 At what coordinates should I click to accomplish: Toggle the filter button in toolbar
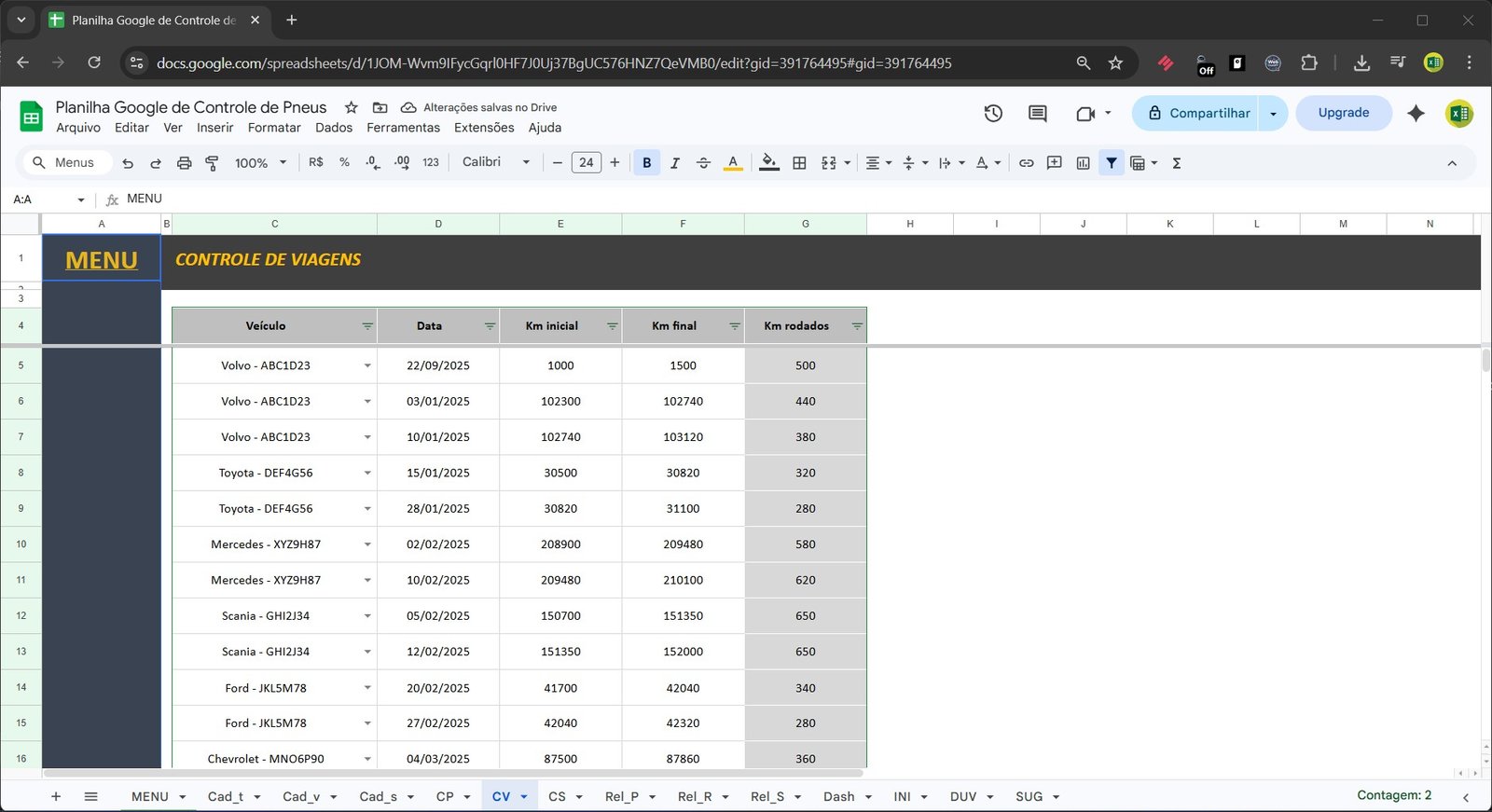pyautogui.click(x=1112, y=163)
